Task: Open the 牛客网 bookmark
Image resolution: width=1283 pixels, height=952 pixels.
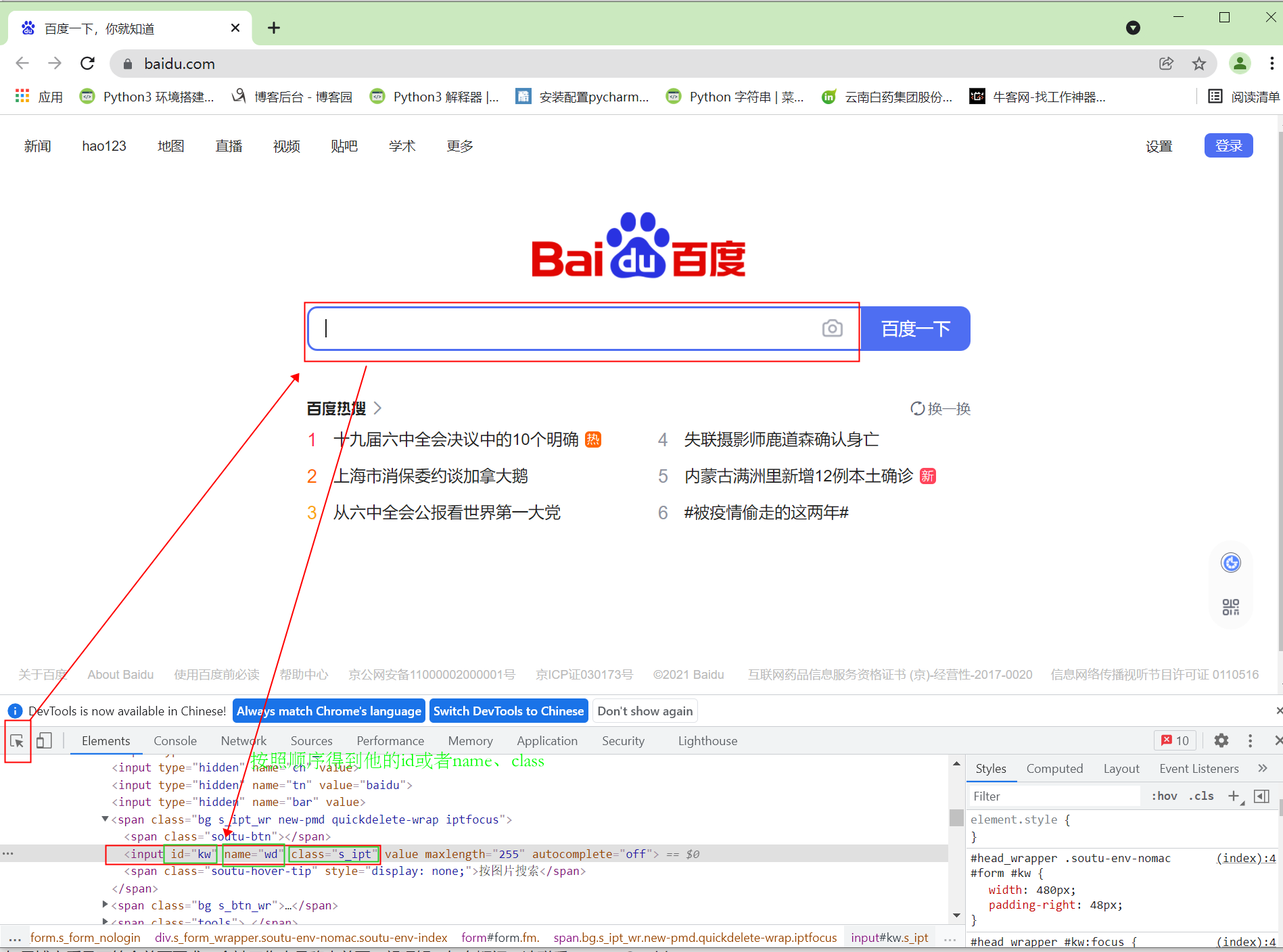Action: [x=1038, y=97]
